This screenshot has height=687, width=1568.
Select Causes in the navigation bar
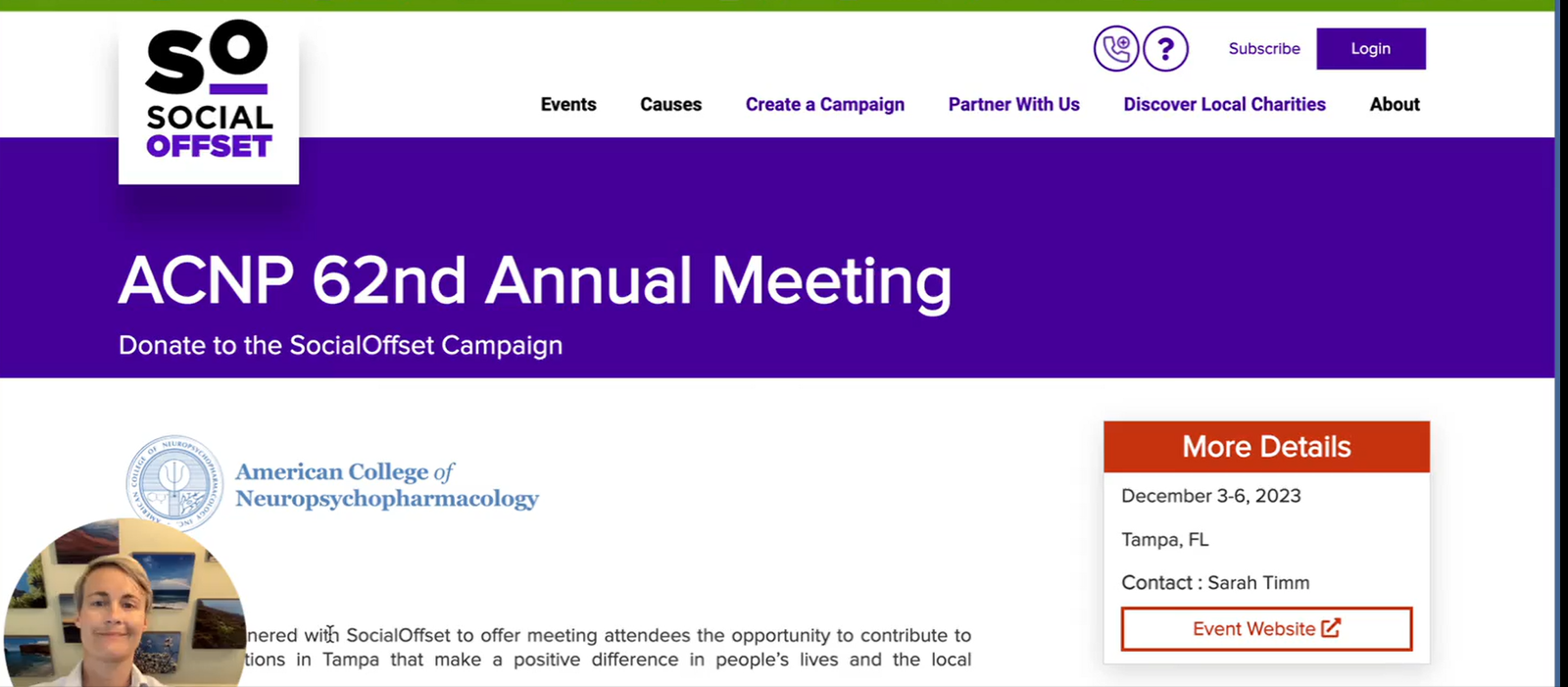[x=670, y=105]
